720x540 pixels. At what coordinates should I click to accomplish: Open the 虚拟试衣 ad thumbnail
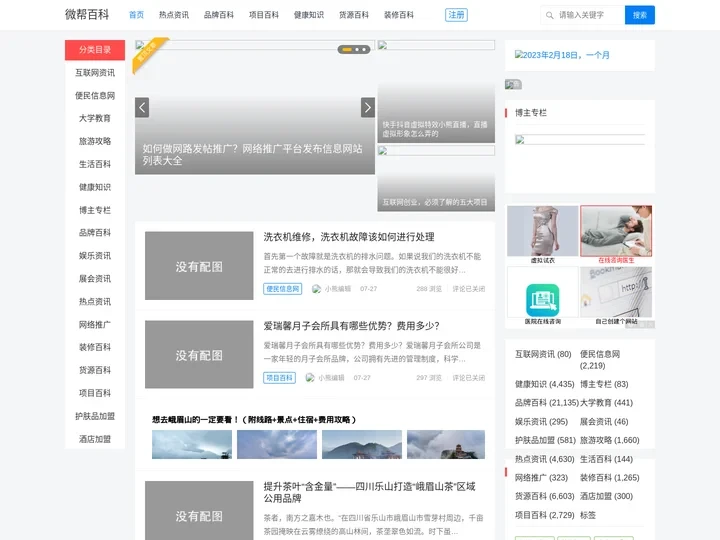[x=542, y=235]
